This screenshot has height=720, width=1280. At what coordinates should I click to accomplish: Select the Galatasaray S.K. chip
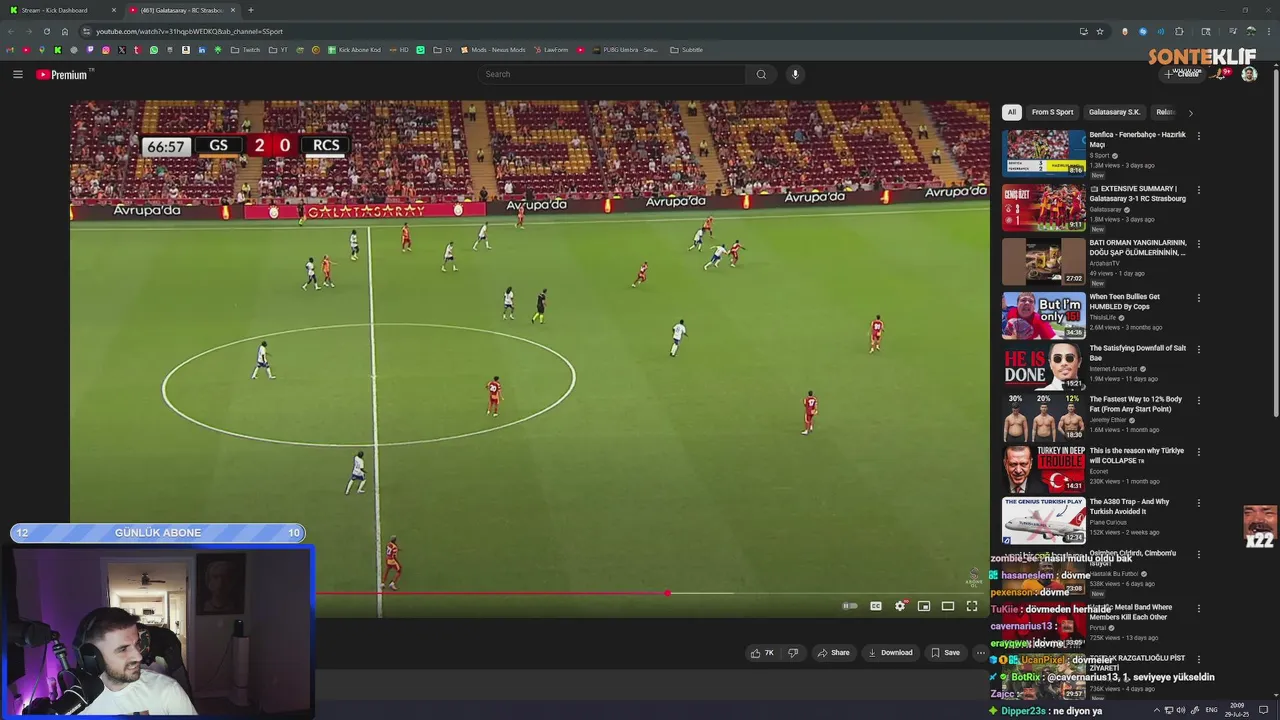1114,112
